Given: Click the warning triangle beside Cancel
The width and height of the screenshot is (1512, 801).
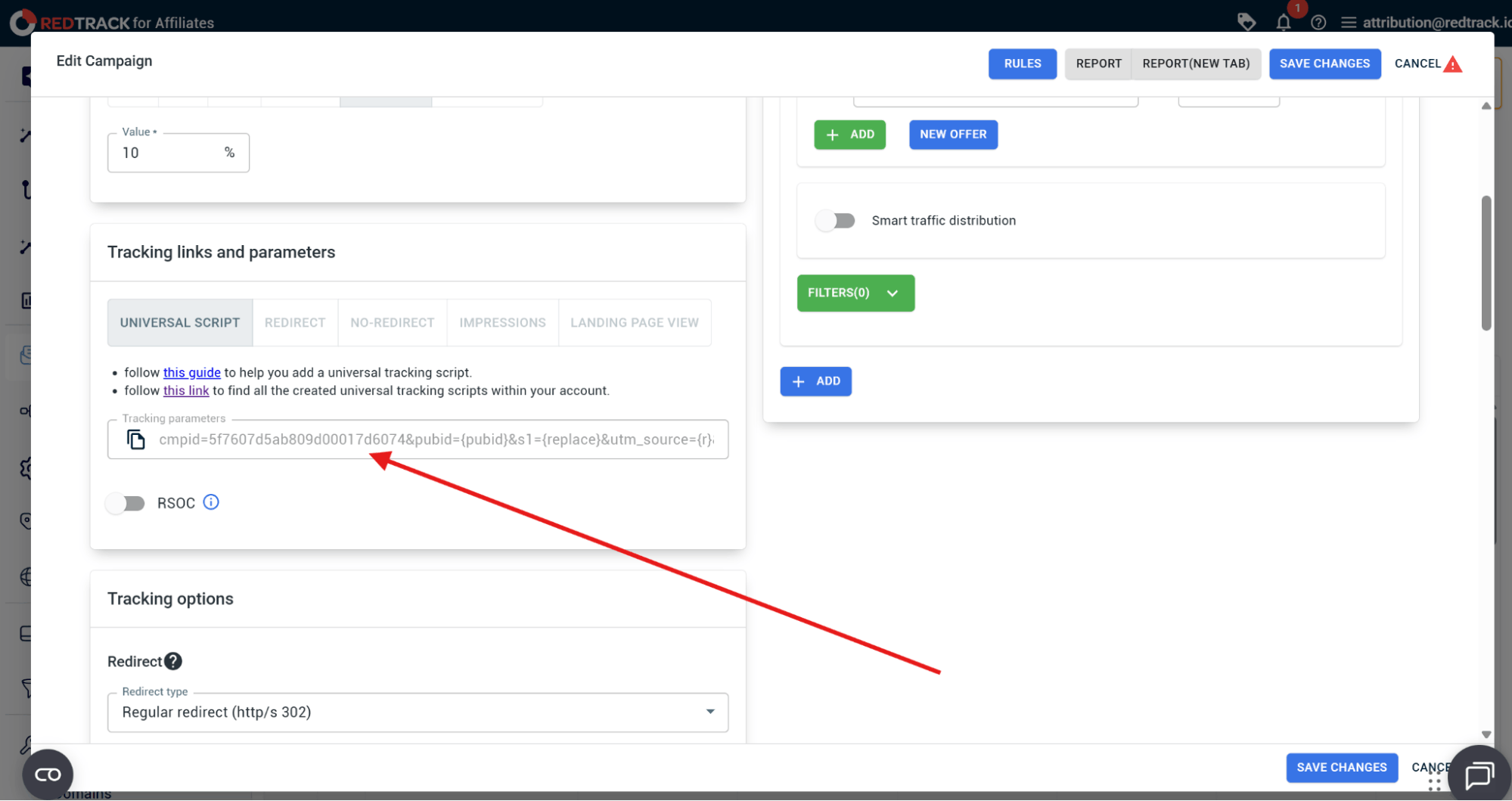Looking at the screenshot, I should pos(1452,64).
